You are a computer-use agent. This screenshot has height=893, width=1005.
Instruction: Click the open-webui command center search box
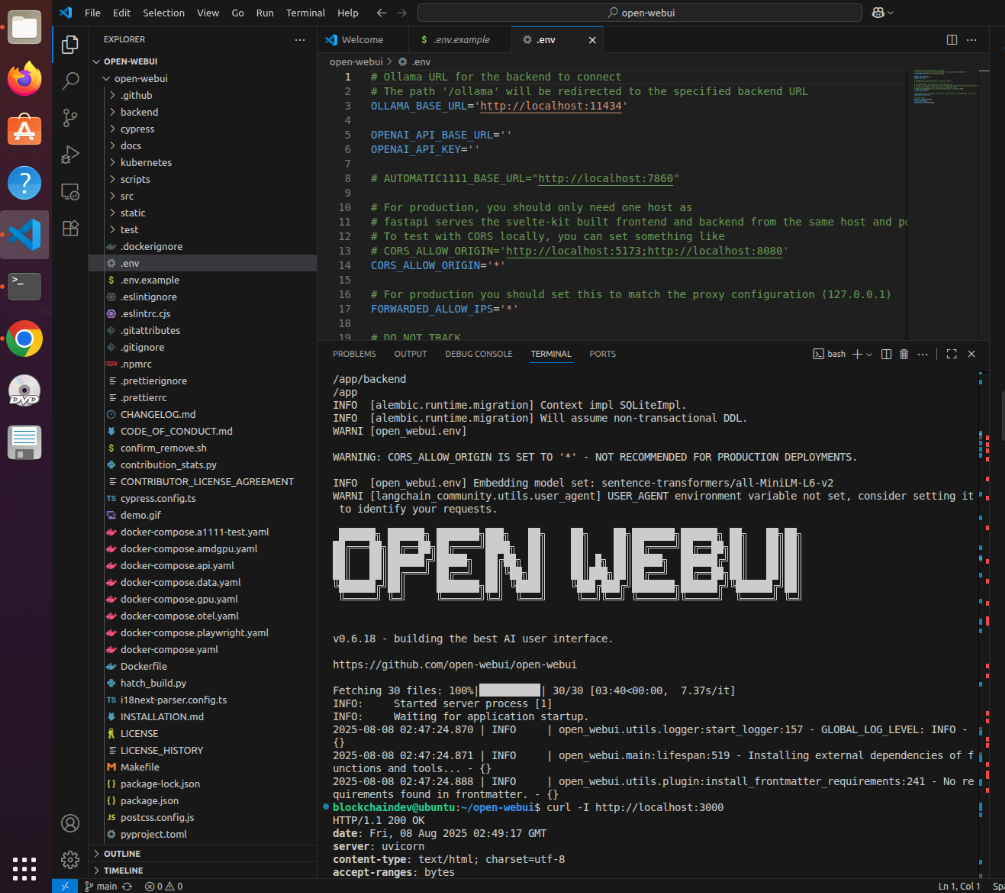click(640, 13)
